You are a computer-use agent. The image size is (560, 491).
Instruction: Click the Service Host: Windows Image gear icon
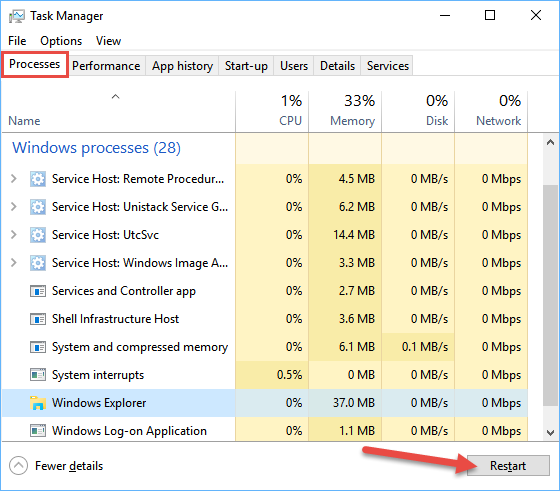(x=38, y=263)
